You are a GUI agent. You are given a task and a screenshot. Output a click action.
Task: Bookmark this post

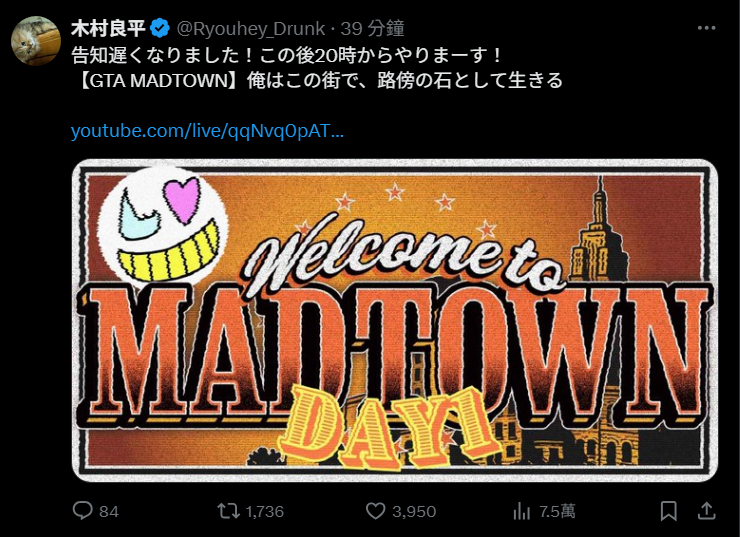pyautogui.click(x=668, y=511)
